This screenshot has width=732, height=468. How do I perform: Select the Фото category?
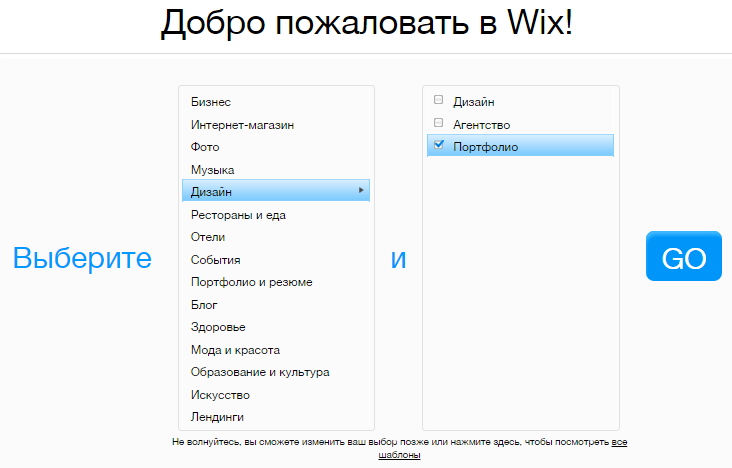pyautogui.click(x=276, y=147)
